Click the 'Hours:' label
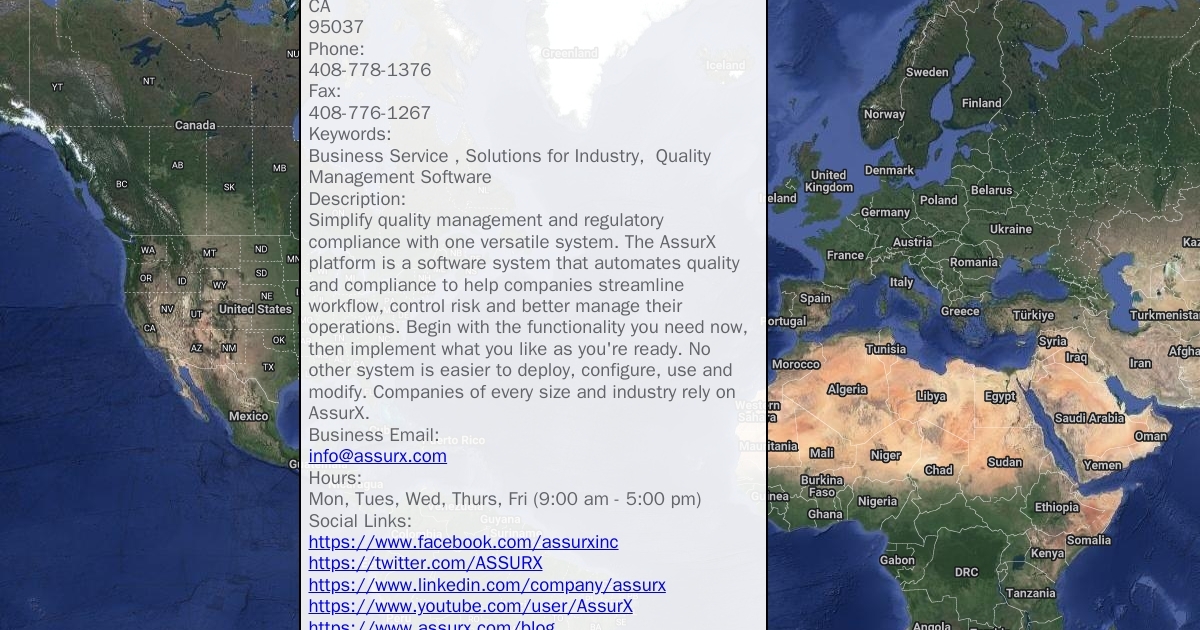1200x630 pixels. coord(335,478)
